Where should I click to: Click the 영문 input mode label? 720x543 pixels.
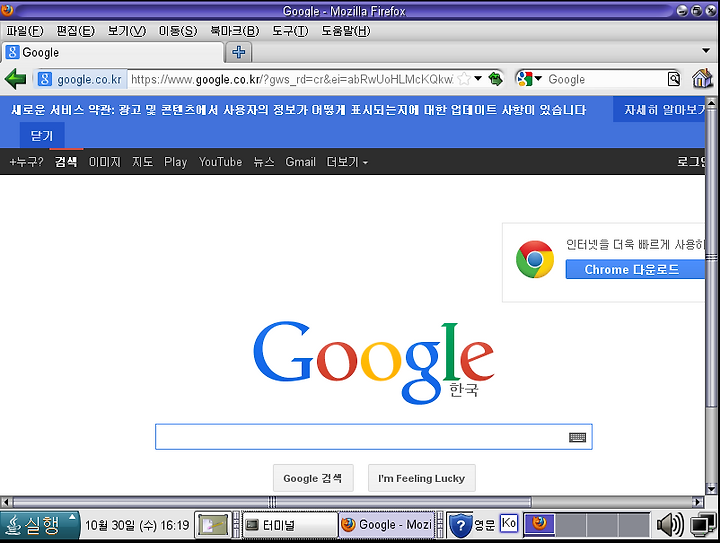pyautogui.click(x=484, y=525)
